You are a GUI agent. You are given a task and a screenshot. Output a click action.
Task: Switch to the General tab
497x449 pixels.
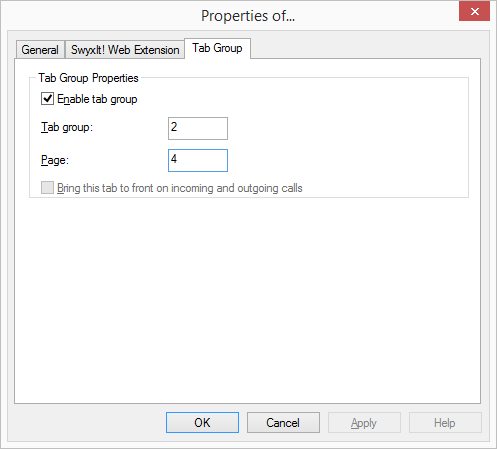40,50
